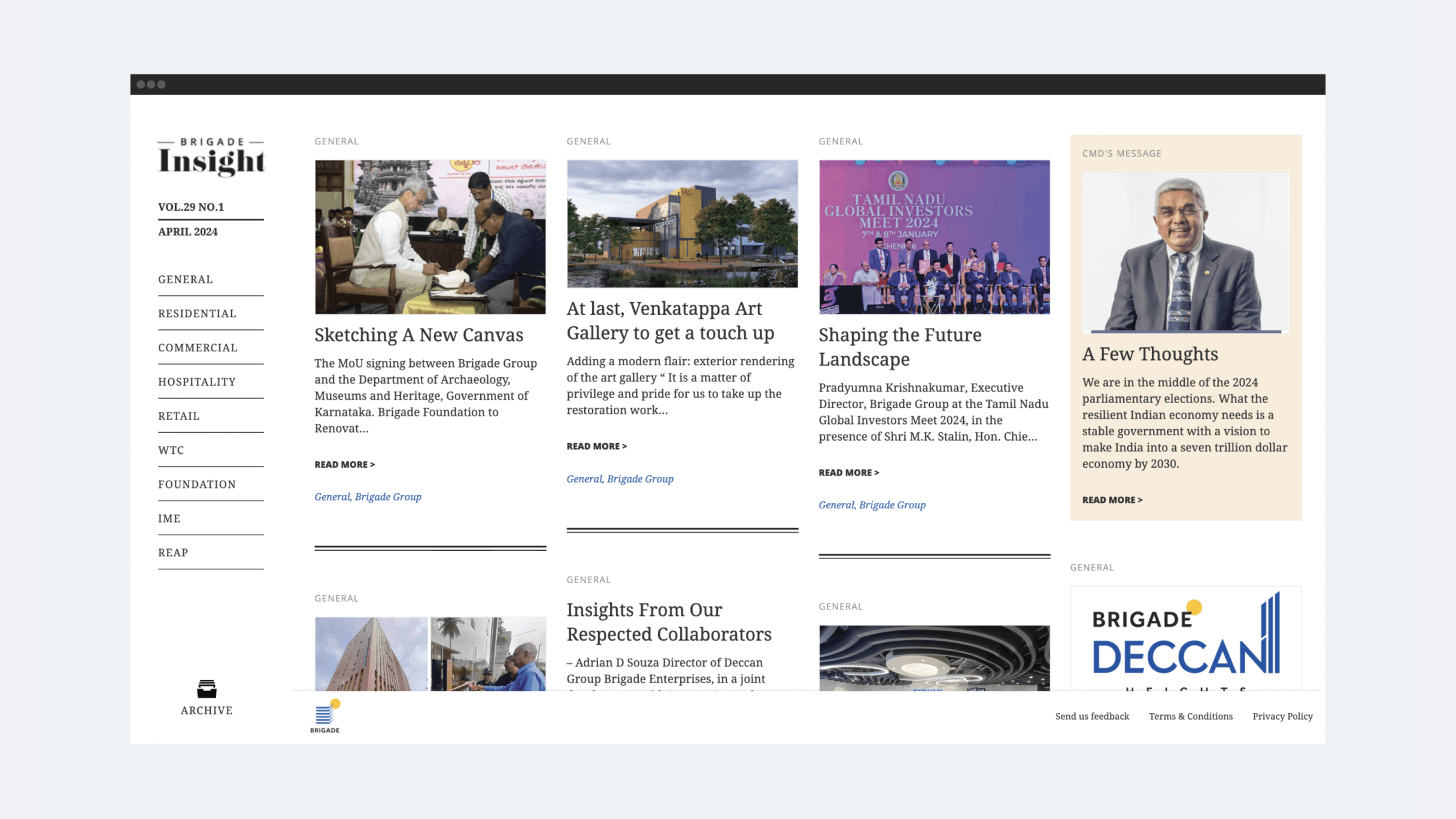Click the ceiling lights interior thumbnail

935,658
